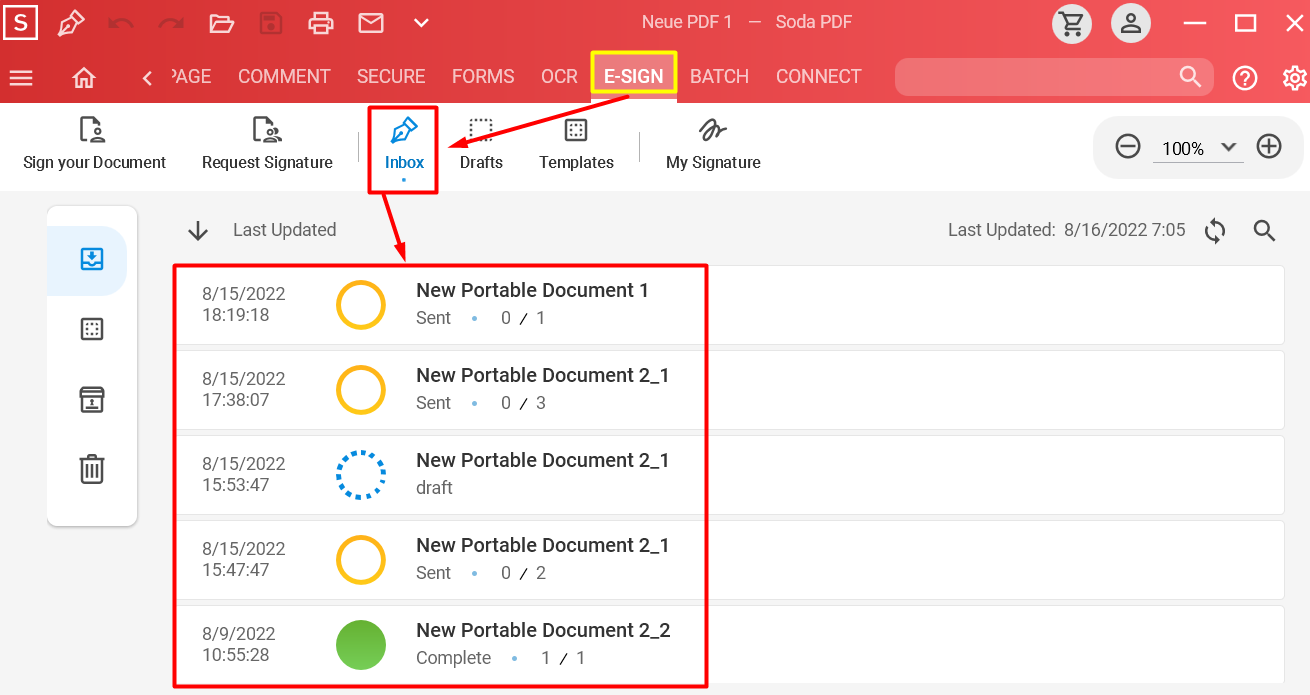Go to the Home view
Screen dimensions: 1310x695
[x=84, y=77]
